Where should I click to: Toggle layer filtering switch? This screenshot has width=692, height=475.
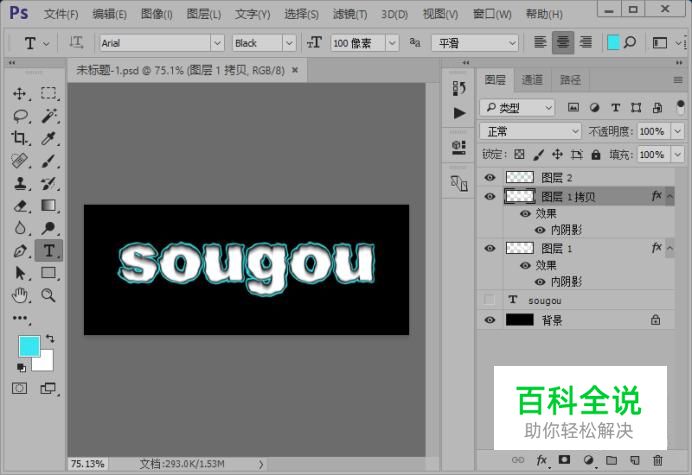(680, 107)
